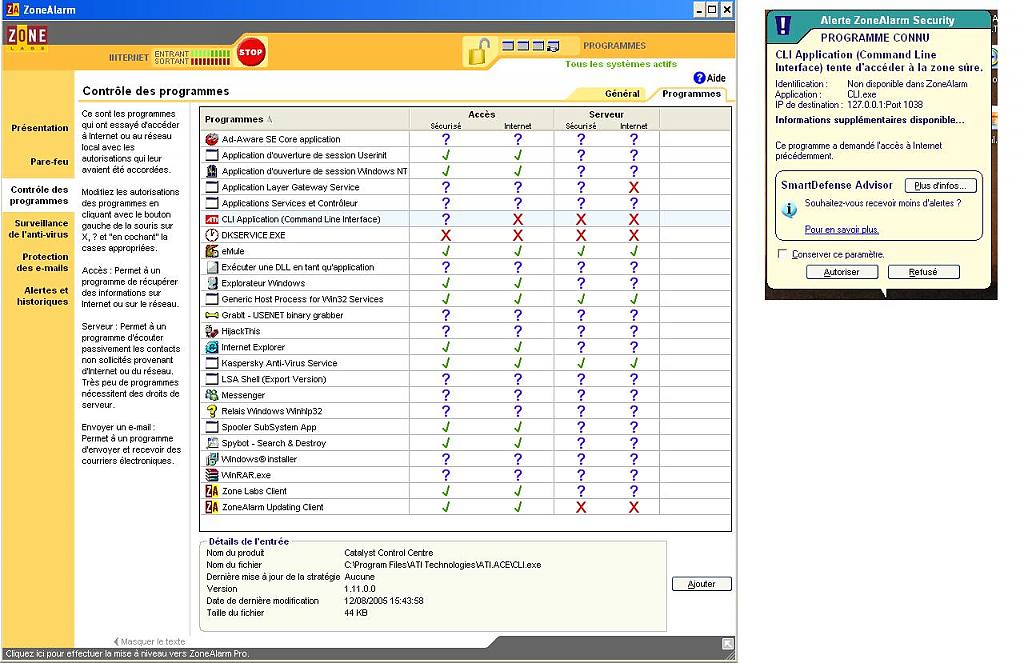The width and height of the screenshot is (1024, 663).
Task: Click the DKSERVICE.EXE clock icon
Action: 212,235
